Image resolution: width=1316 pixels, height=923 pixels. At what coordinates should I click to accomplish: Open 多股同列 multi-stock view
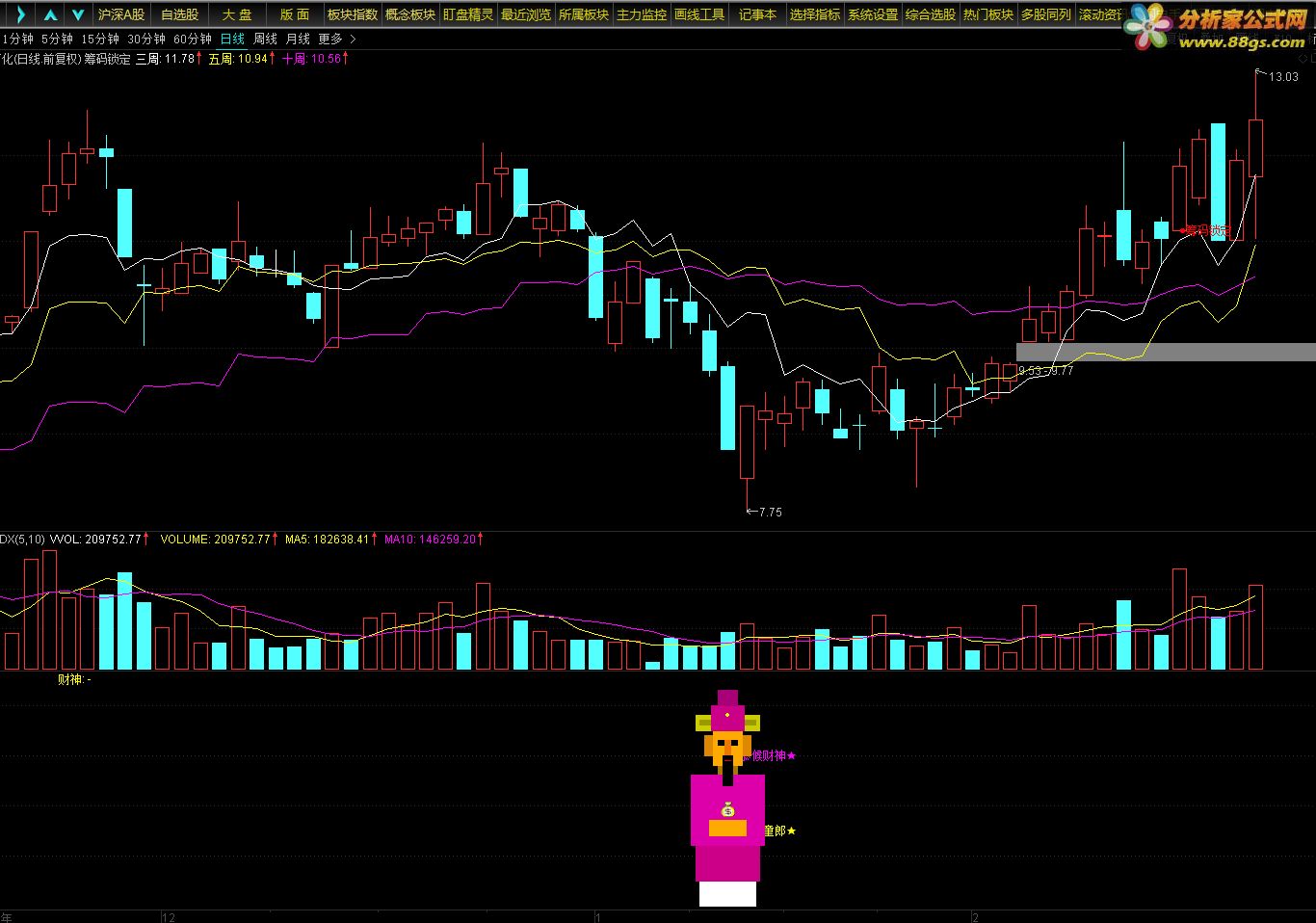[1046, 14]
